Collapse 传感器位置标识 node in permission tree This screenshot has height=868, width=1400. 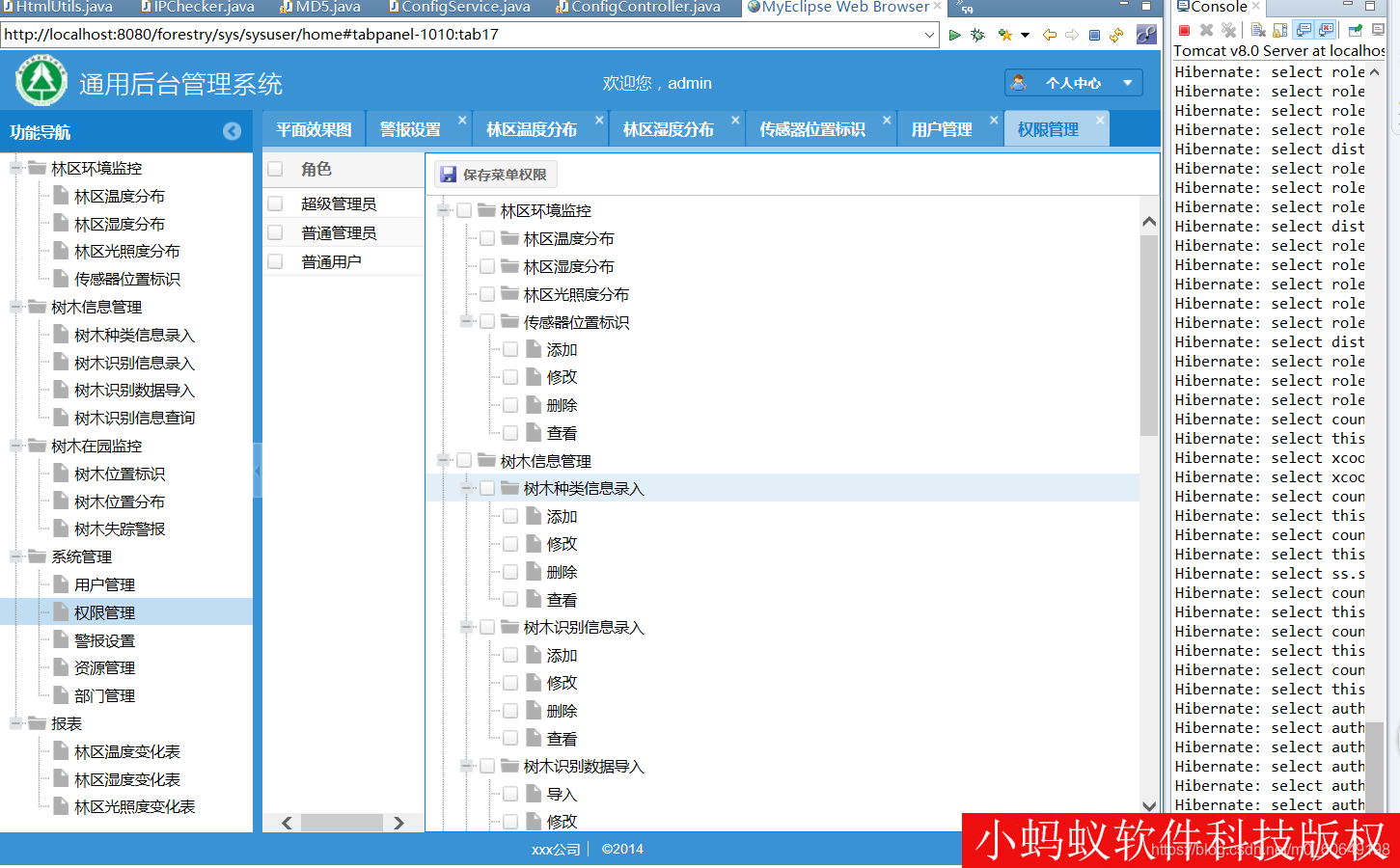tap(467, 322)
